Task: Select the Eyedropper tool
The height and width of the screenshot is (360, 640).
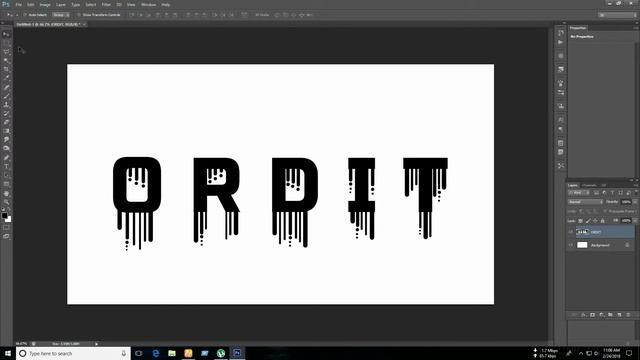Action: (x=6, y=78)
